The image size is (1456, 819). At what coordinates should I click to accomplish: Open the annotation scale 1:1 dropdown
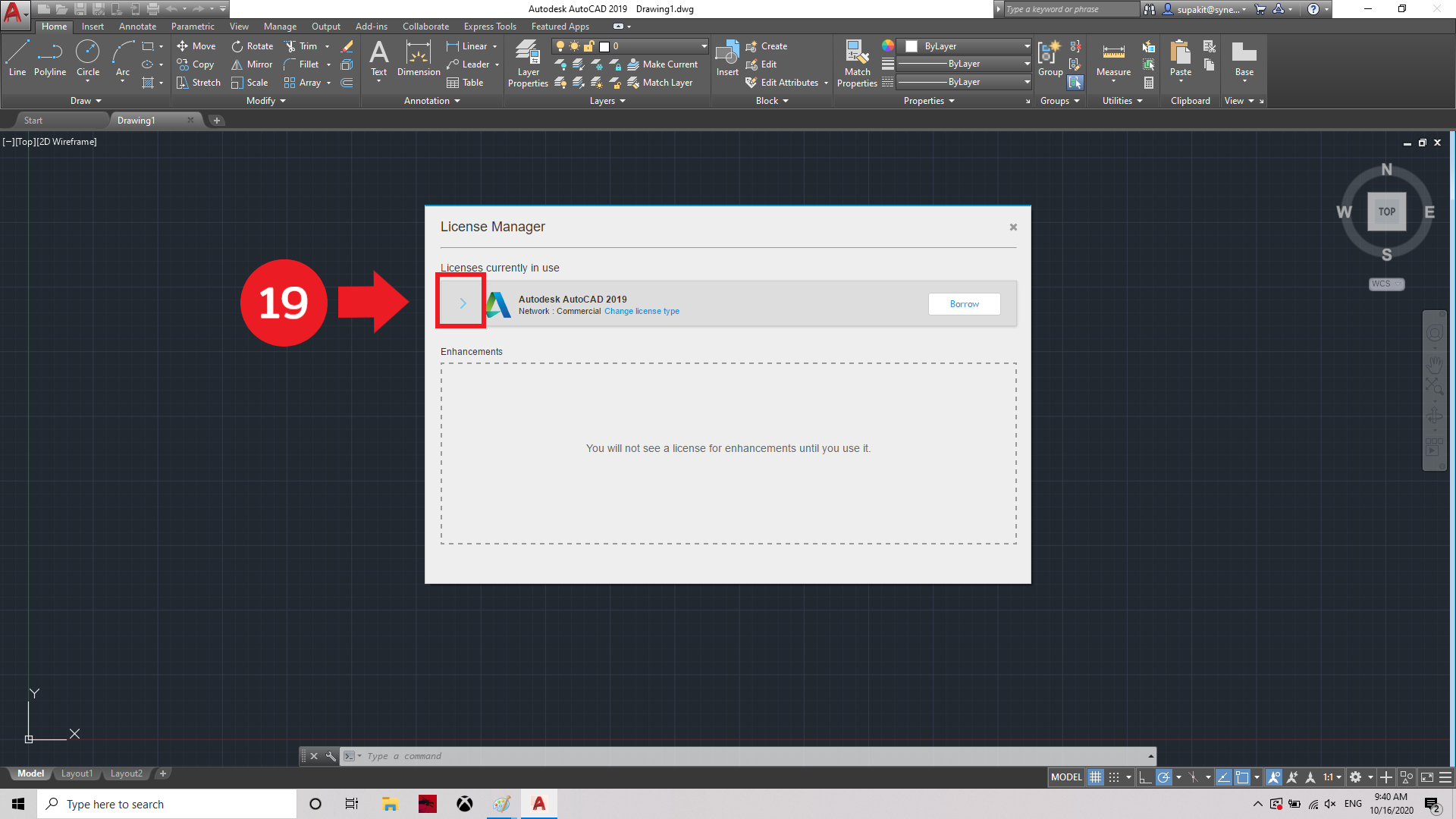1332,777
